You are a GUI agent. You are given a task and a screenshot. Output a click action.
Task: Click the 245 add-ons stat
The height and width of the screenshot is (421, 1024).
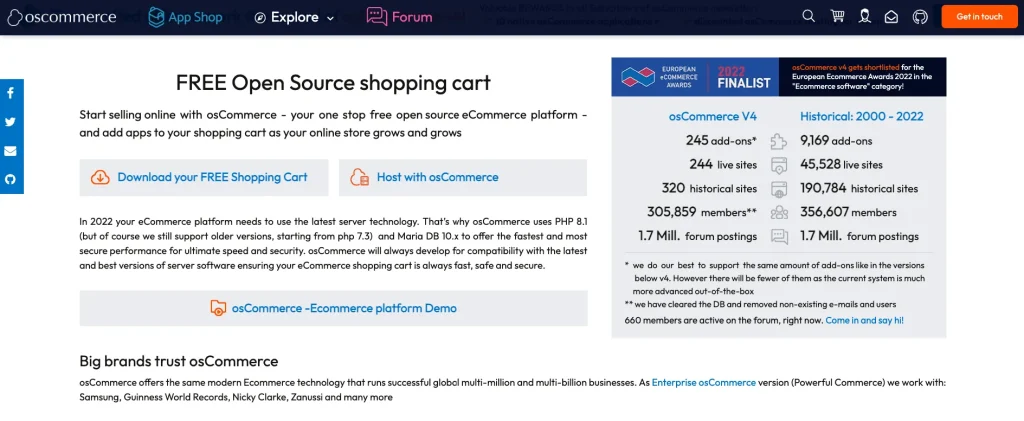[721, 140]
